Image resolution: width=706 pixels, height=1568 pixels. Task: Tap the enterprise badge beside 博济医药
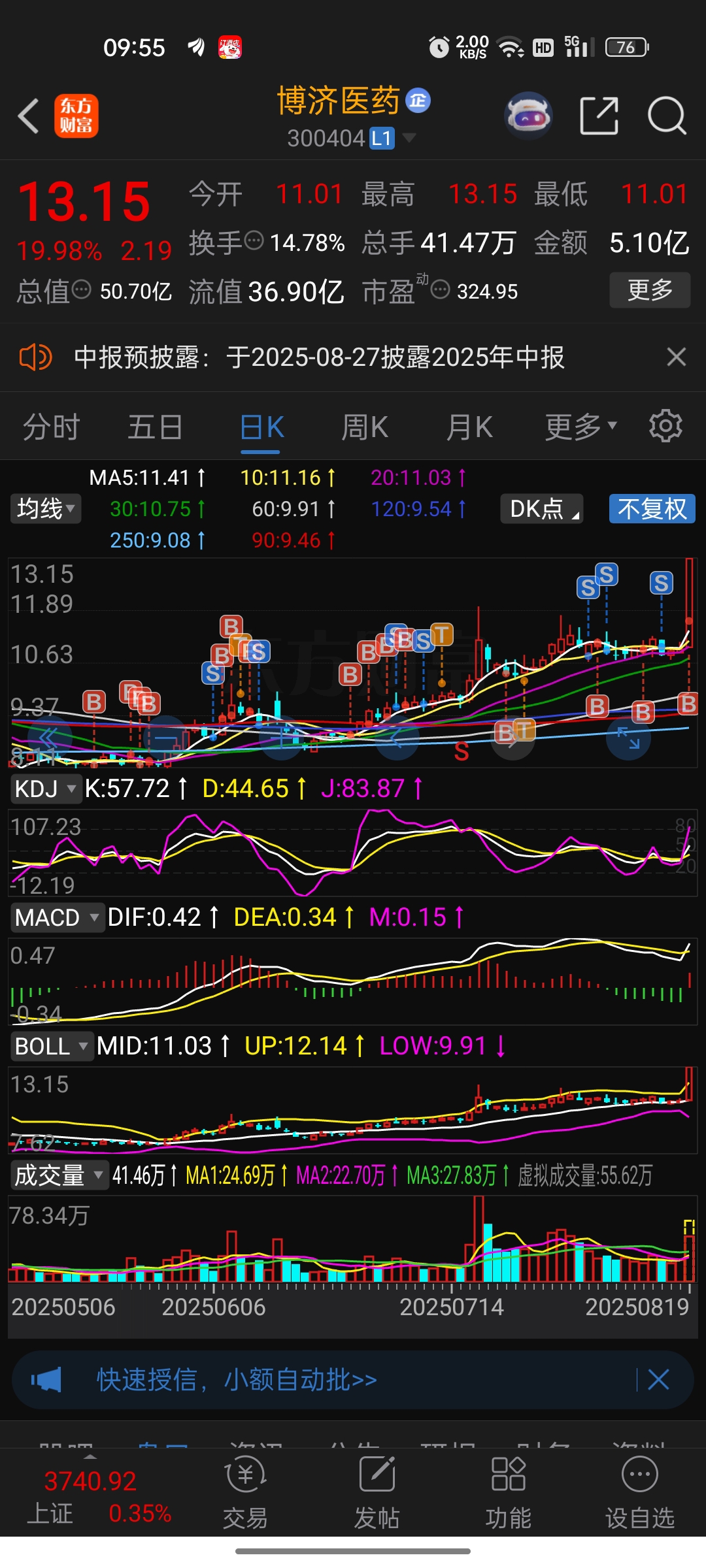click(418, 100)
